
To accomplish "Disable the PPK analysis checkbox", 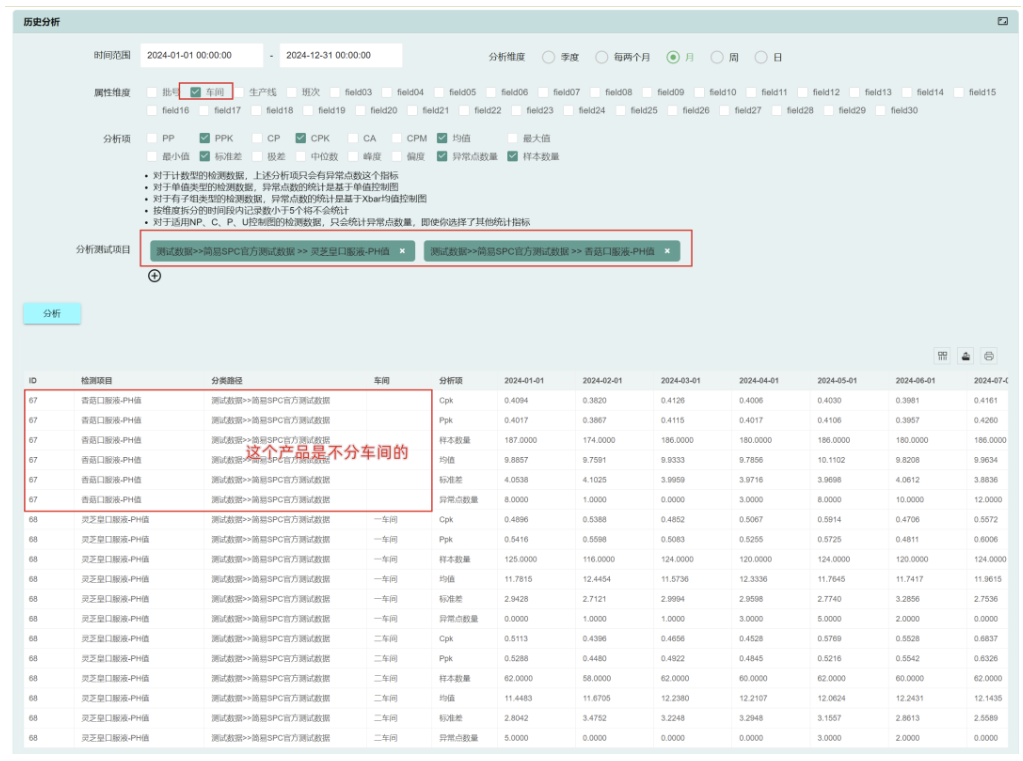I will (x=204, y=138).
